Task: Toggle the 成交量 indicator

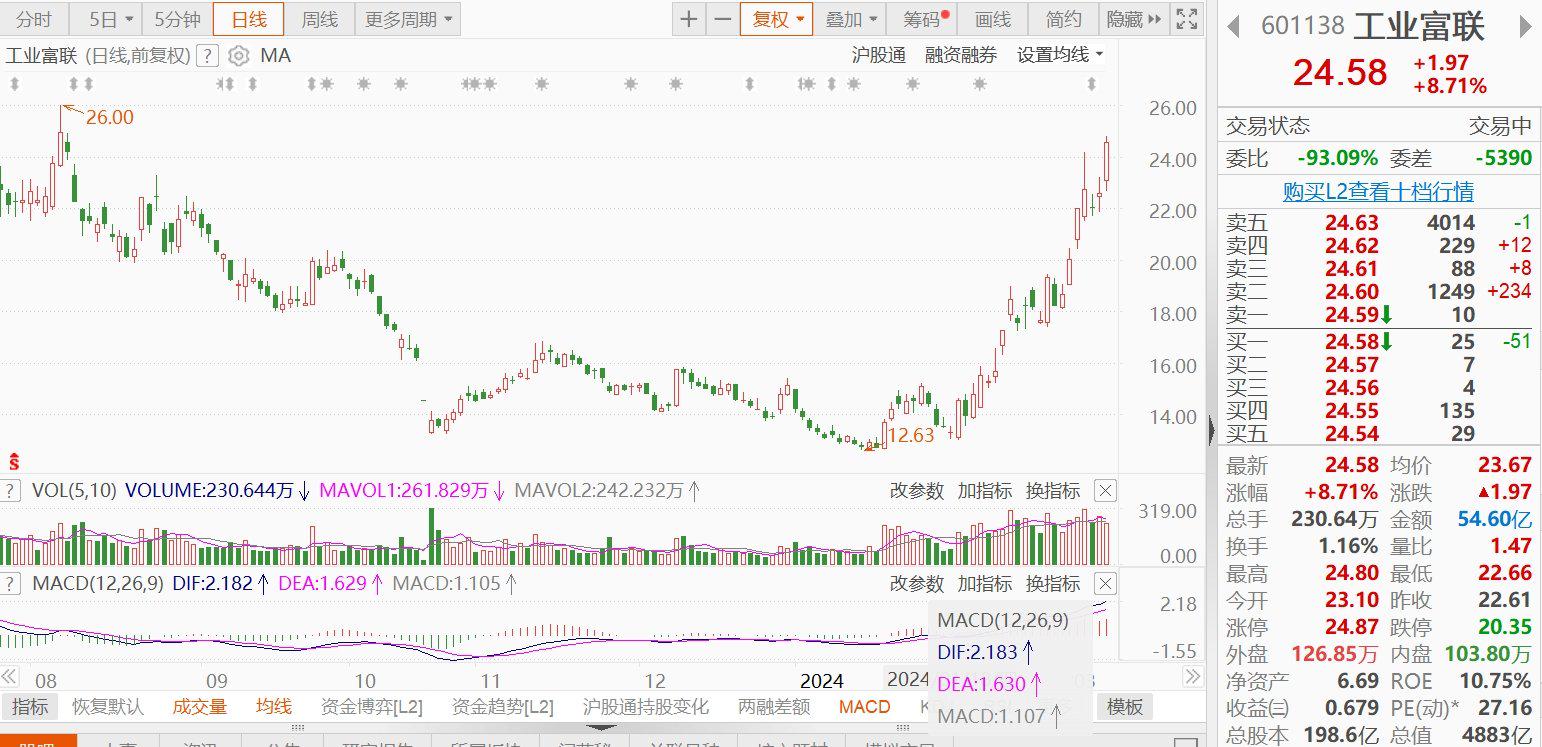Action: (x=200, y=707)
